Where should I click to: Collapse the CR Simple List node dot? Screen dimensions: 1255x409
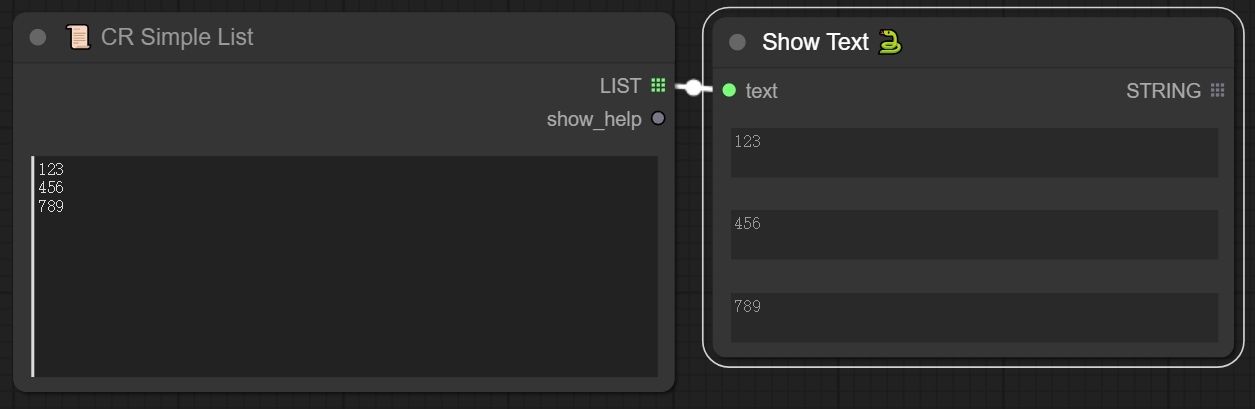point(38,38)
